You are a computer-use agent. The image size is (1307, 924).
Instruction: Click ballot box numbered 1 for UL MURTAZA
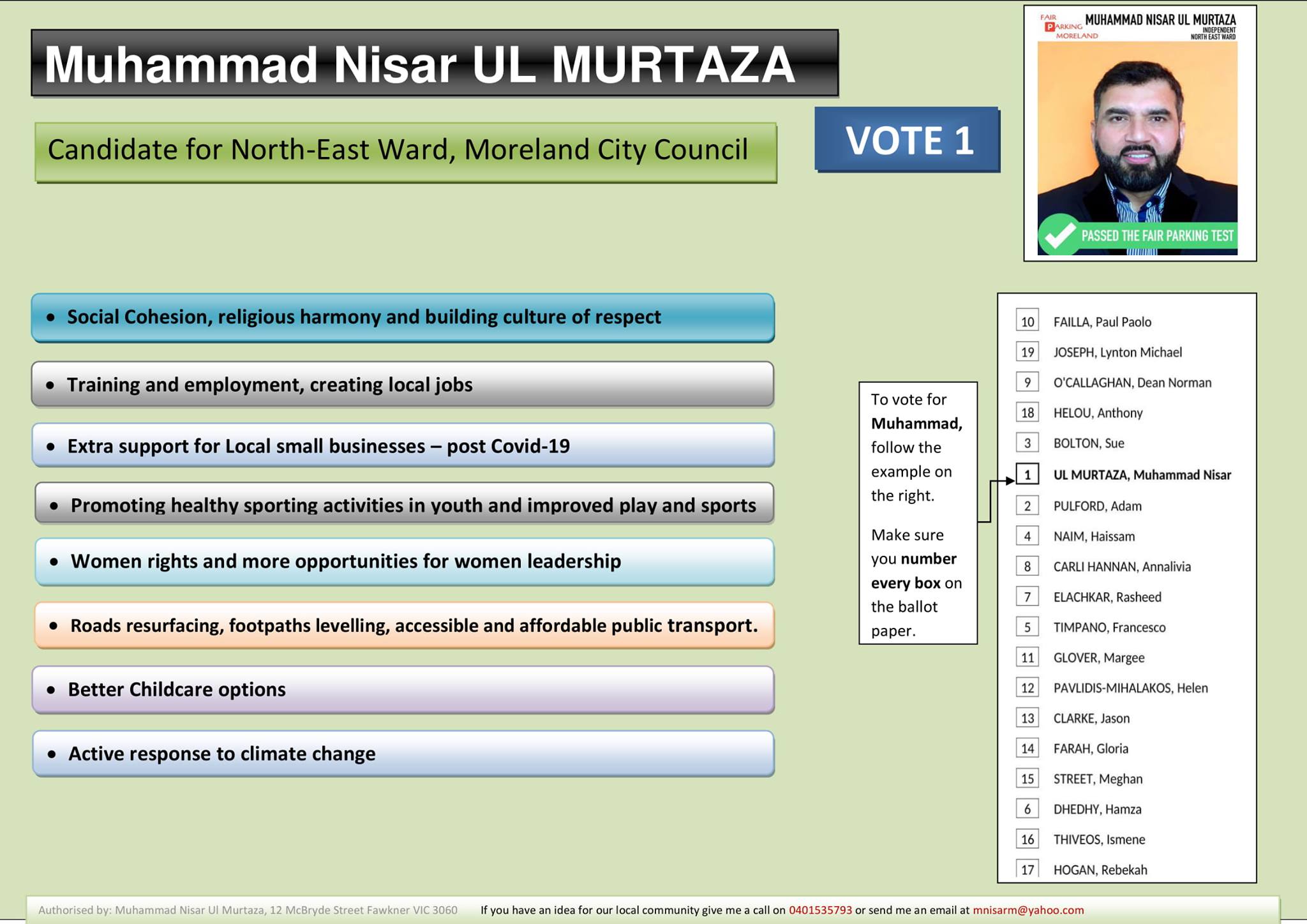coord(1027,475)
